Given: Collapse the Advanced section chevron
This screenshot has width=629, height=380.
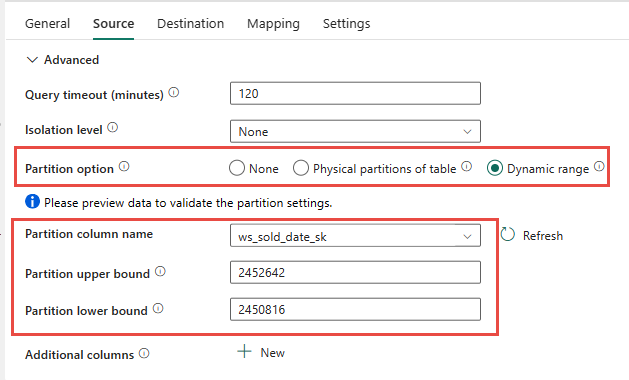Looking at the screenshot, I should (32, 60).
